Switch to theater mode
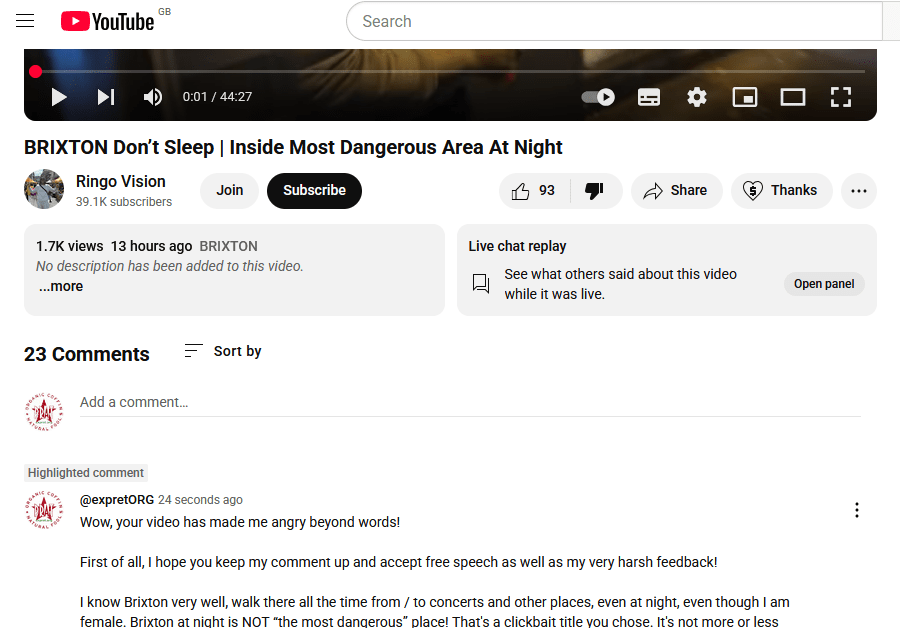Image resolution: width=900 pixels, height=628 pixels. 793,97
